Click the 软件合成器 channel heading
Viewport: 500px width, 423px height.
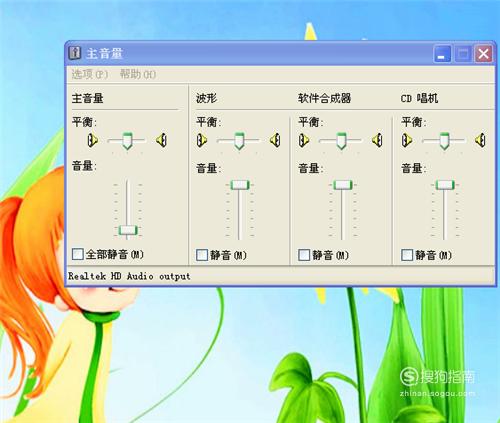tap(324, 98)
